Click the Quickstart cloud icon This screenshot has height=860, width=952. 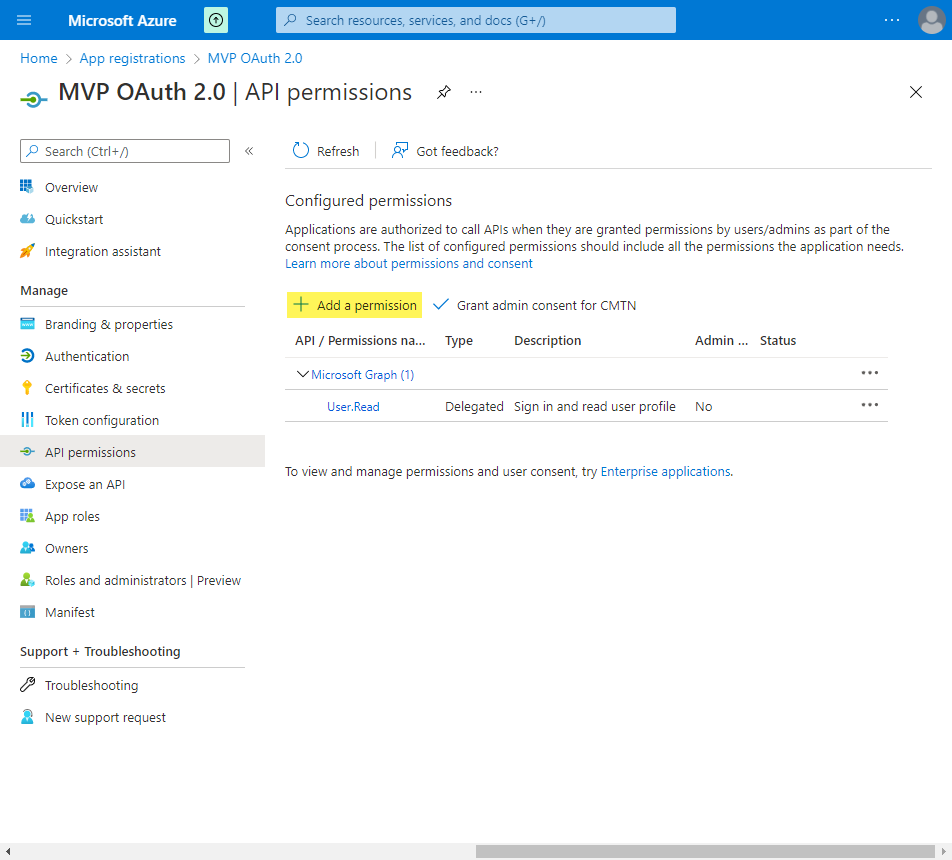(x=27, y=219)
